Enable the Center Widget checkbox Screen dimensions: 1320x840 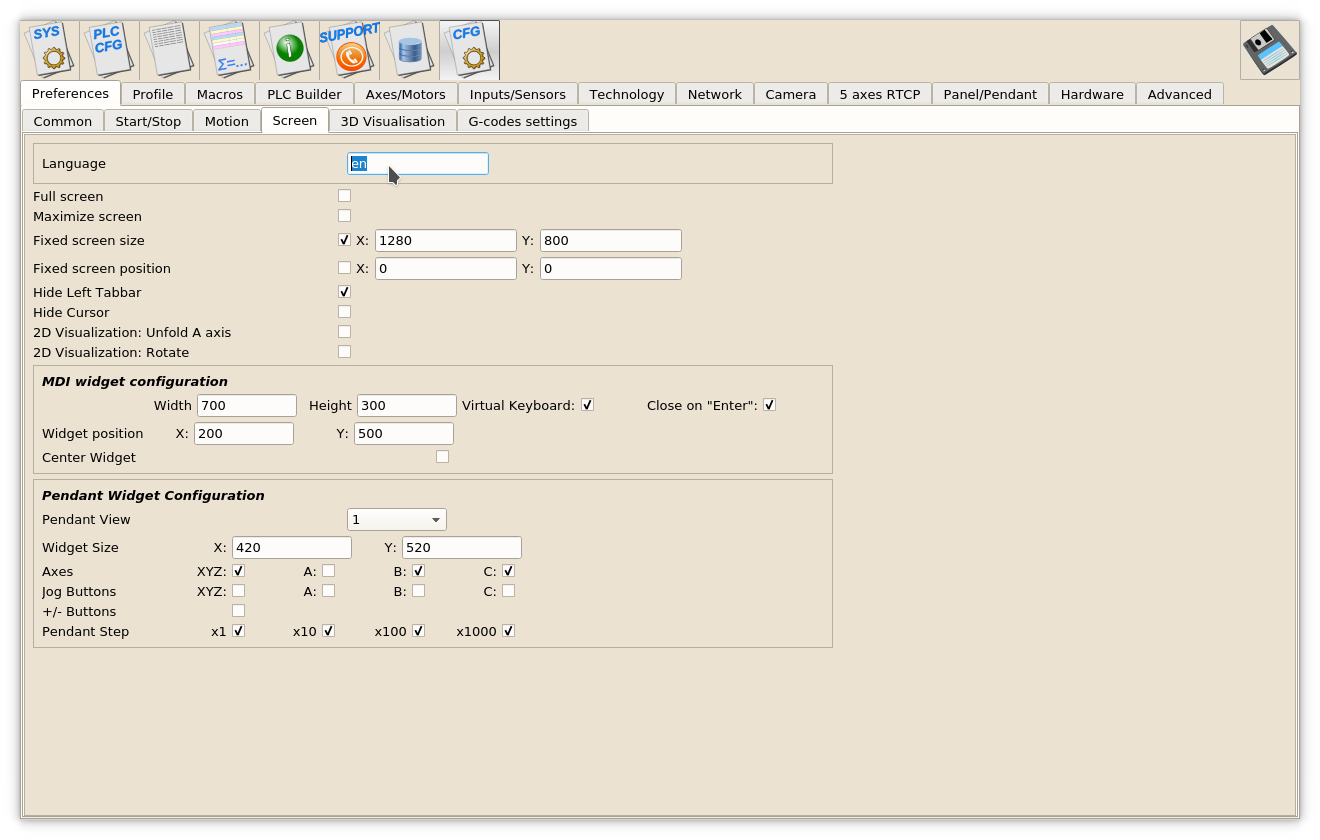(442, 457)
